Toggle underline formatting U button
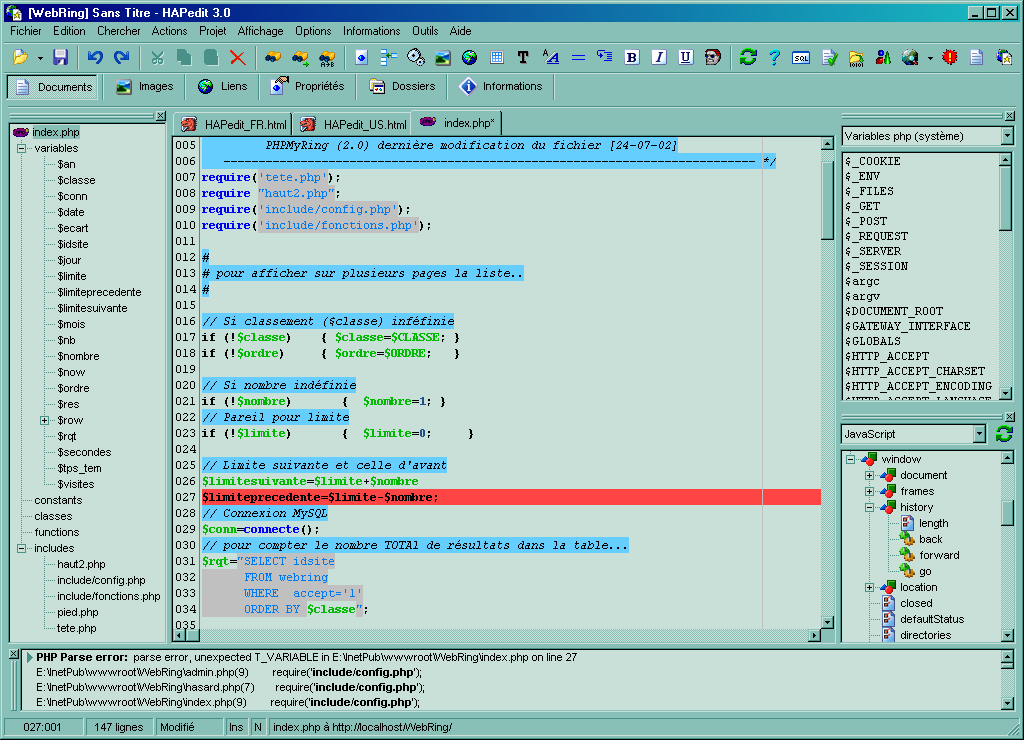Viewport: 1024px width, 740px height. click(x=686, y=57)
